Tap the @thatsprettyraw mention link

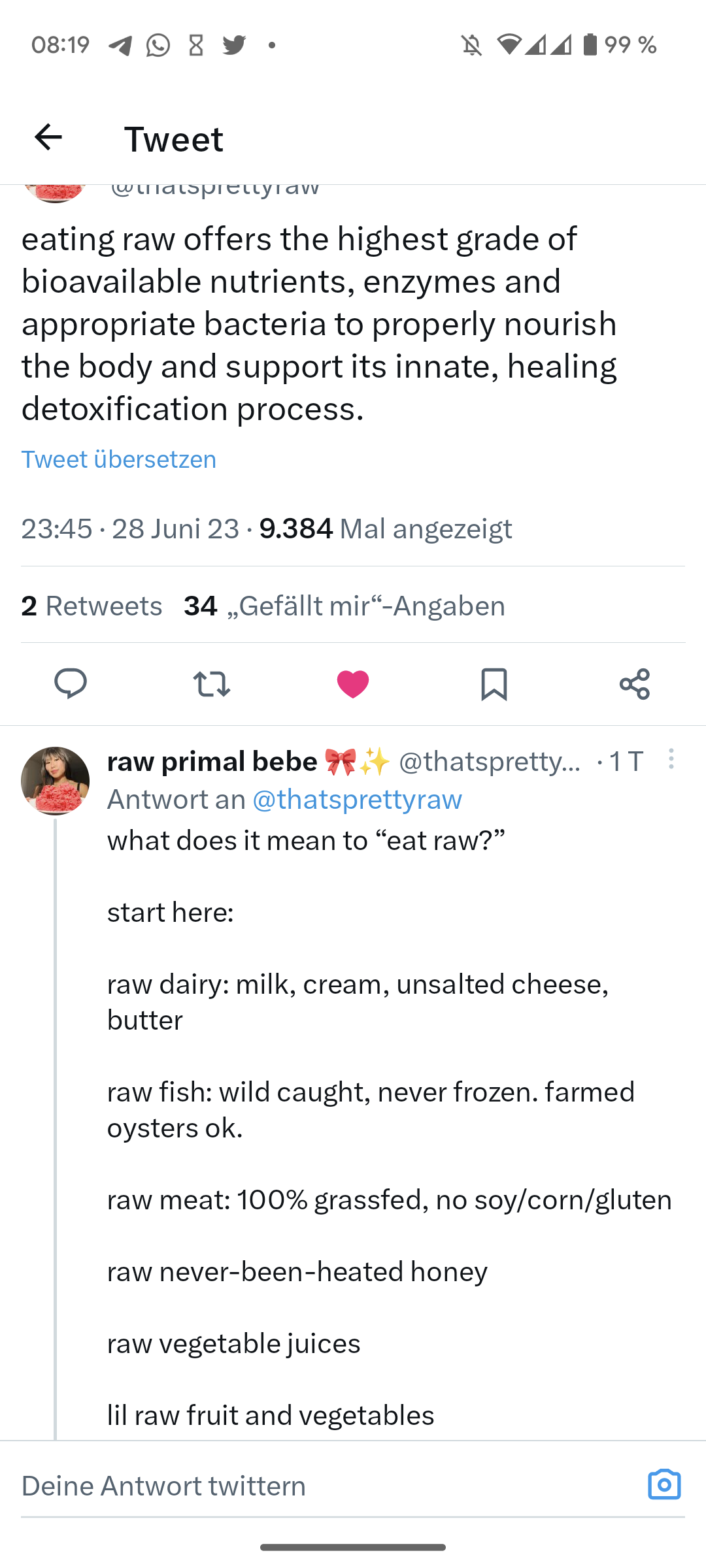357,799
